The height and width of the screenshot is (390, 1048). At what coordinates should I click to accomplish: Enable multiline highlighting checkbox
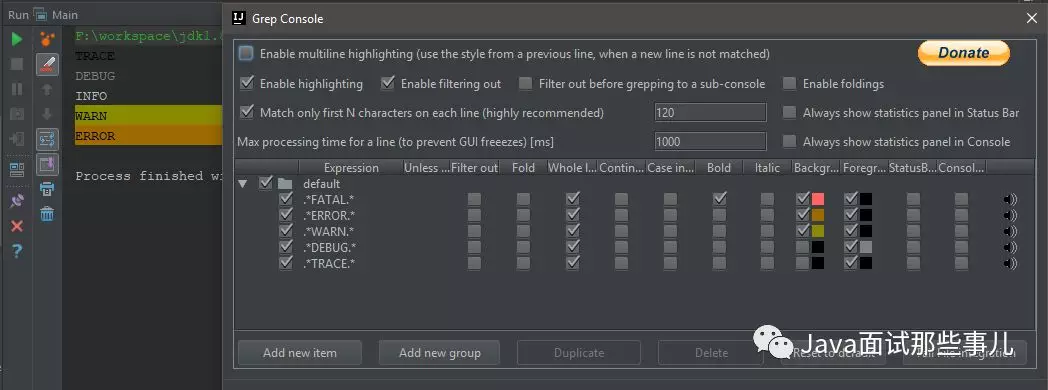(x=247, y=53)
